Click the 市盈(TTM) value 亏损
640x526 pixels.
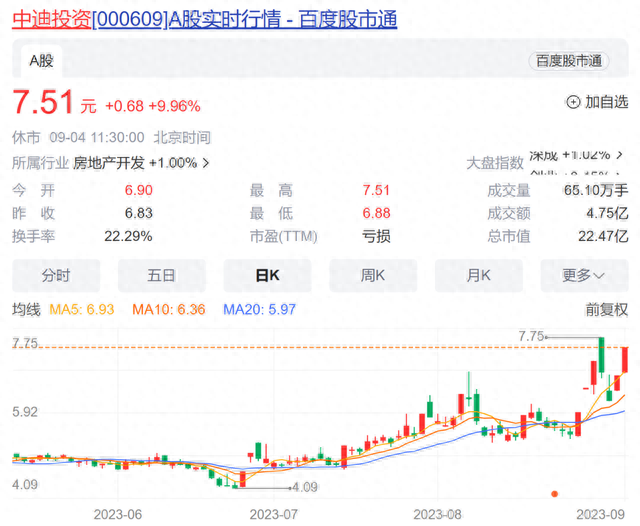(376, 236)
